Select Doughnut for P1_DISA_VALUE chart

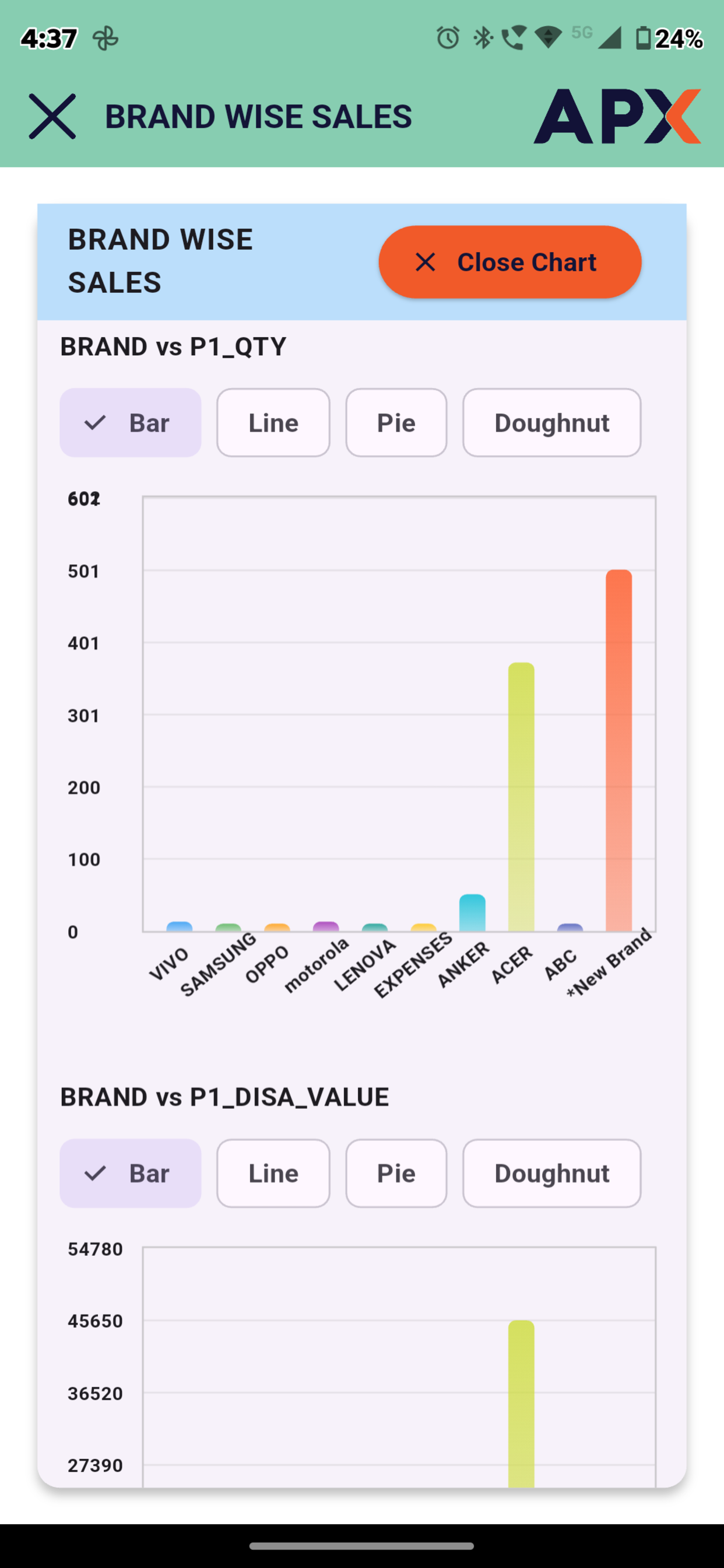tap(552, 1173)
